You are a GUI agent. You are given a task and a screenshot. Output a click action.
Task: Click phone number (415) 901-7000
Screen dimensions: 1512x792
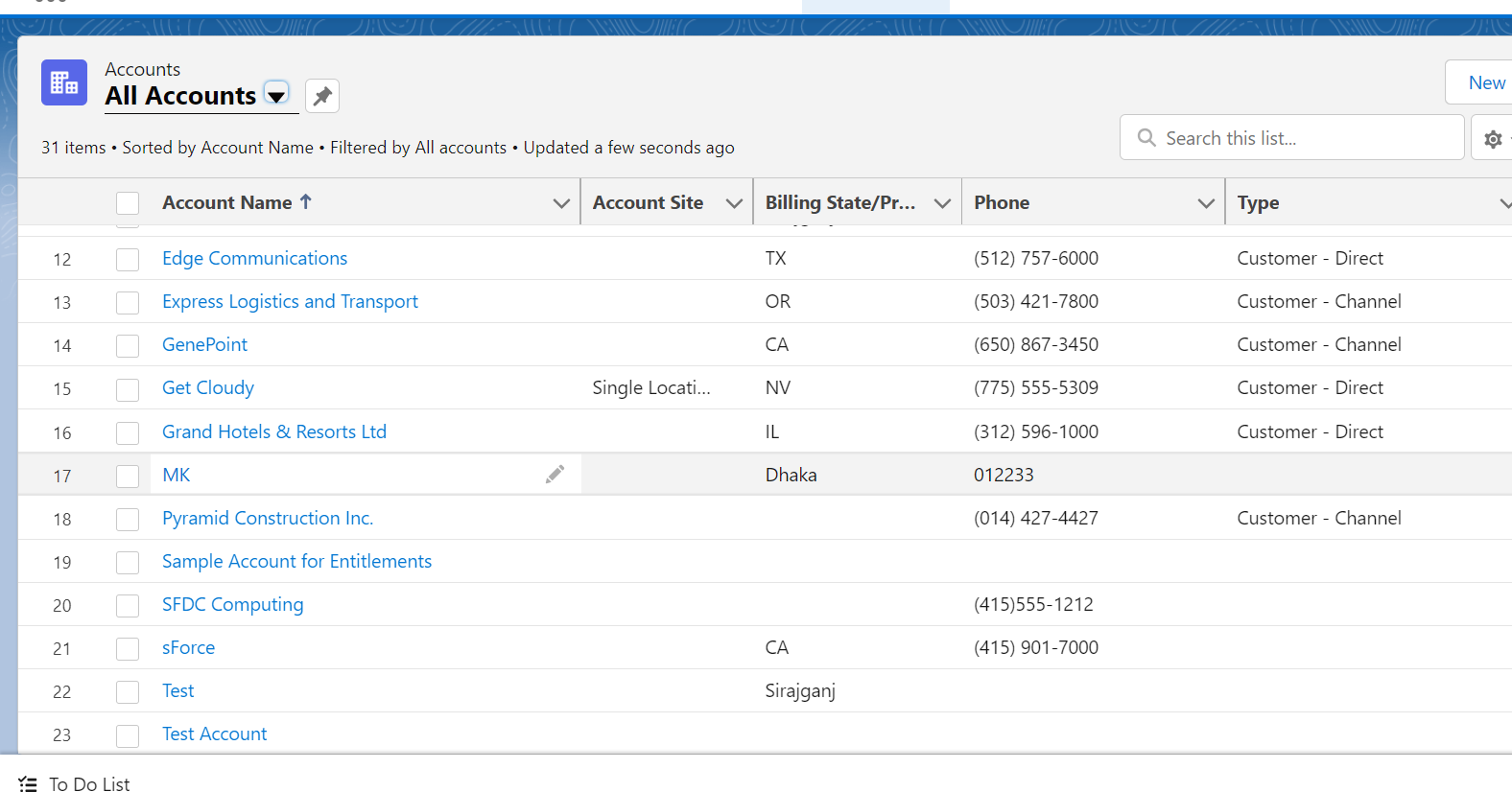point(1036,647)
